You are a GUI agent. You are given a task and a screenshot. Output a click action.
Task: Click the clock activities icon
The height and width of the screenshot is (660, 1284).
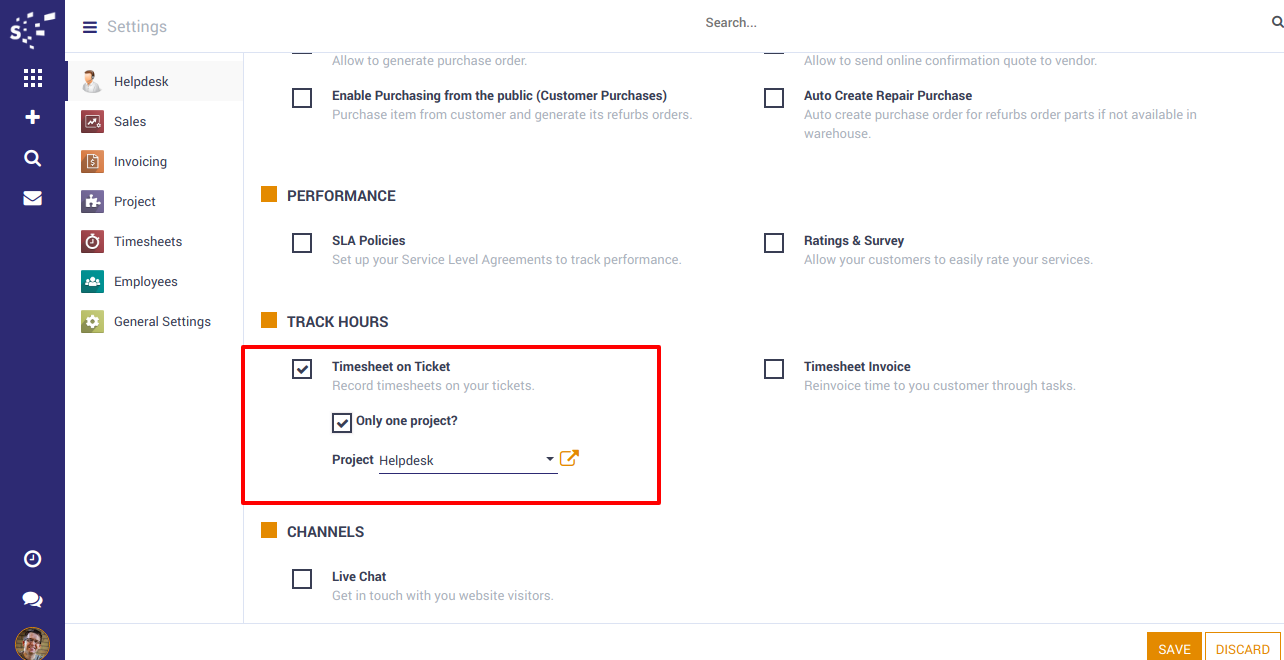[32, 559]
